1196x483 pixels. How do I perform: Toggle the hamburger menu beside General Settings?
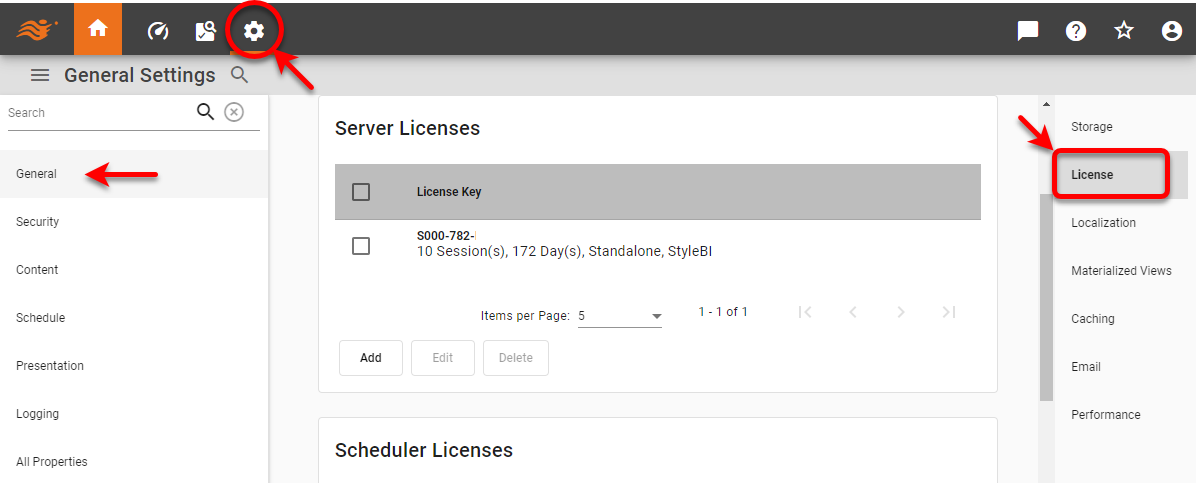(x=40, y=75)
